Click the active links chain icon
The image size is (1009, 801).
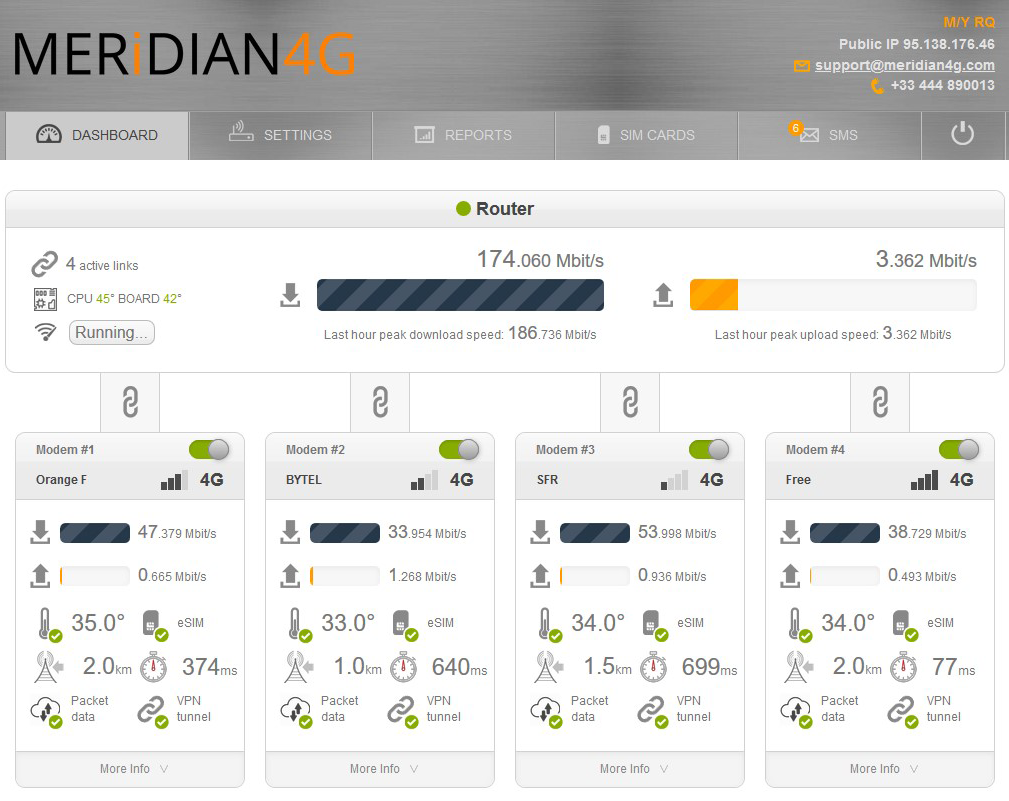click(x=44, y=264)
